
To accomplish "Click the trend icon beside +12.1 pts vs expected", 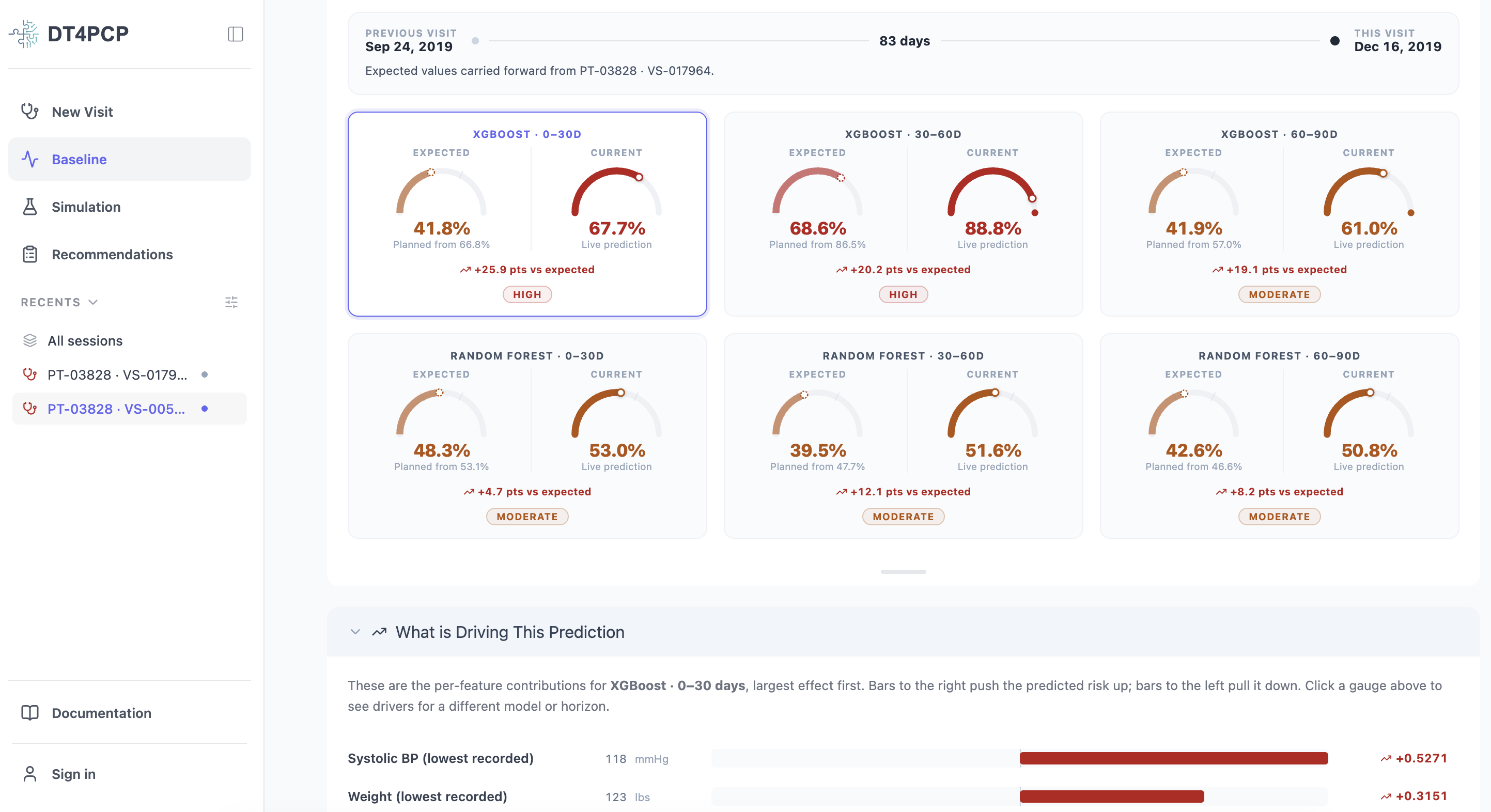I will click(842, 492).
